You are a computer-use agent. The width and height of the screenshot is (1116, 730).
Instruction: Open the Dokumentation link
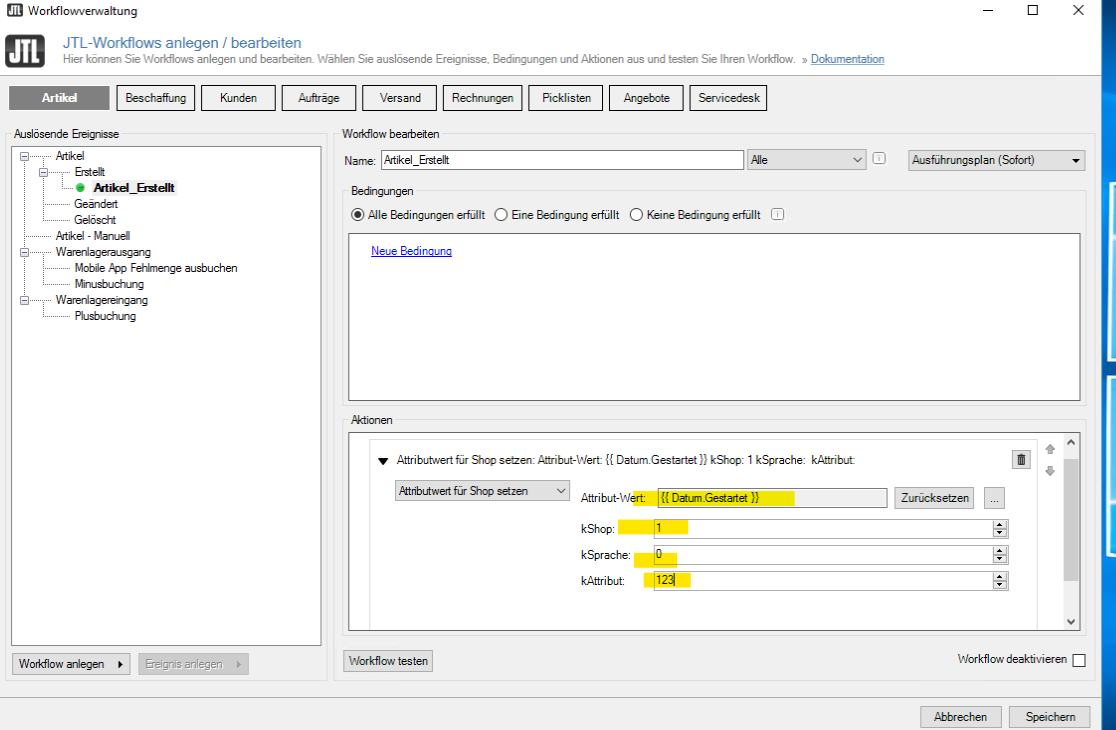point(847,59)
